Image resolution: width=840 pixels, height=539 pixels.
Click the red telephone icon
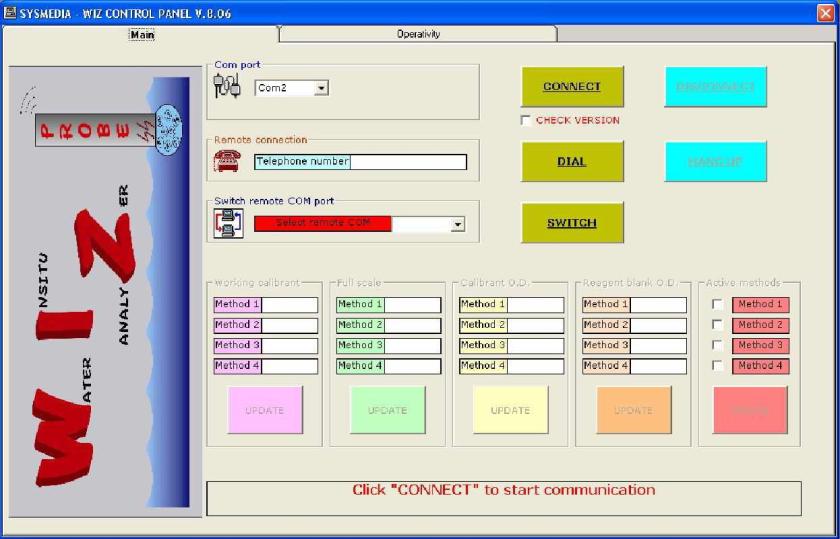point(227,161)
